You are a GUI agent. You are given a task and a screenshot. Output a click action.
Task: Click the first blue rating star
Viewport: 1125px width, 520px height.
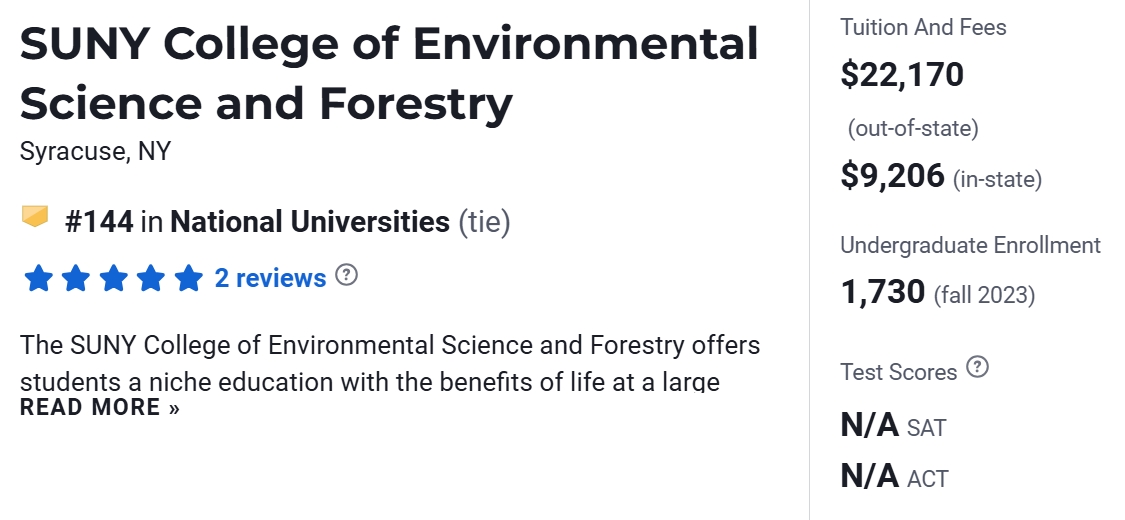pos(38,278)
